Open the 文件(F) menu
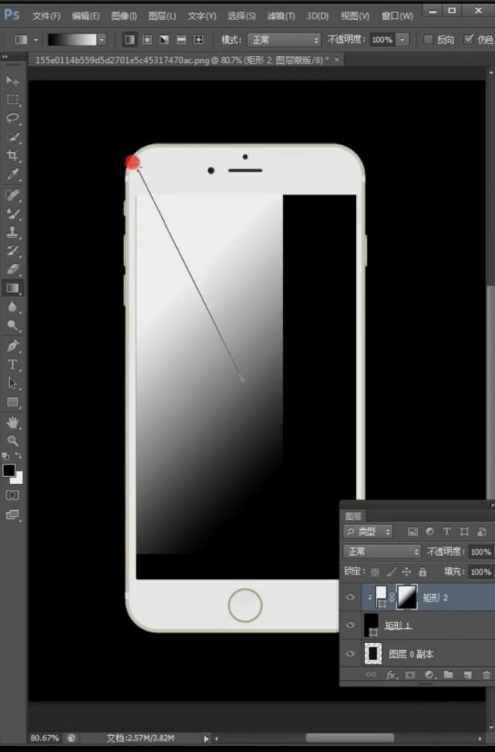This screenshot has height=752, width=495. pos(47,16)
